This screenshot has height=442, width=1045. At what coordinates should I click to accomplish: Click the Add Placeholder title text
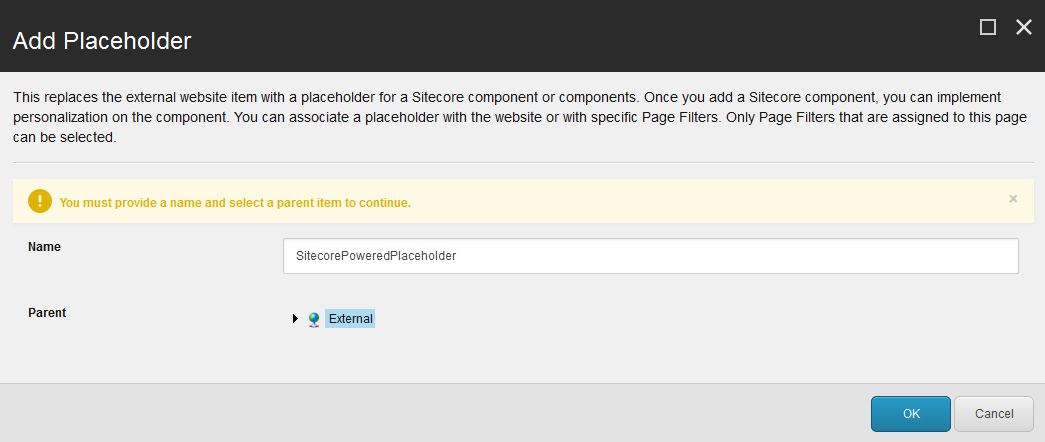pos(101,41)
